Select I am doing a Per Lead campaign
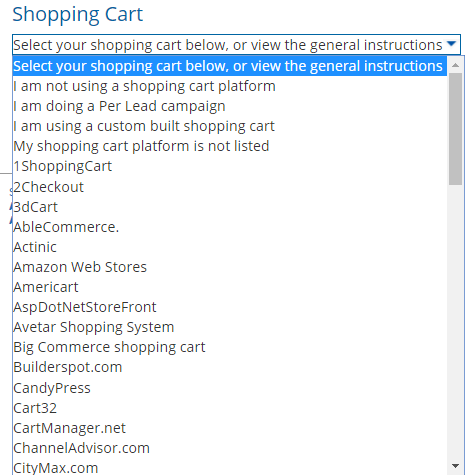This screenshot has width=465, height=475. point(230,106)
